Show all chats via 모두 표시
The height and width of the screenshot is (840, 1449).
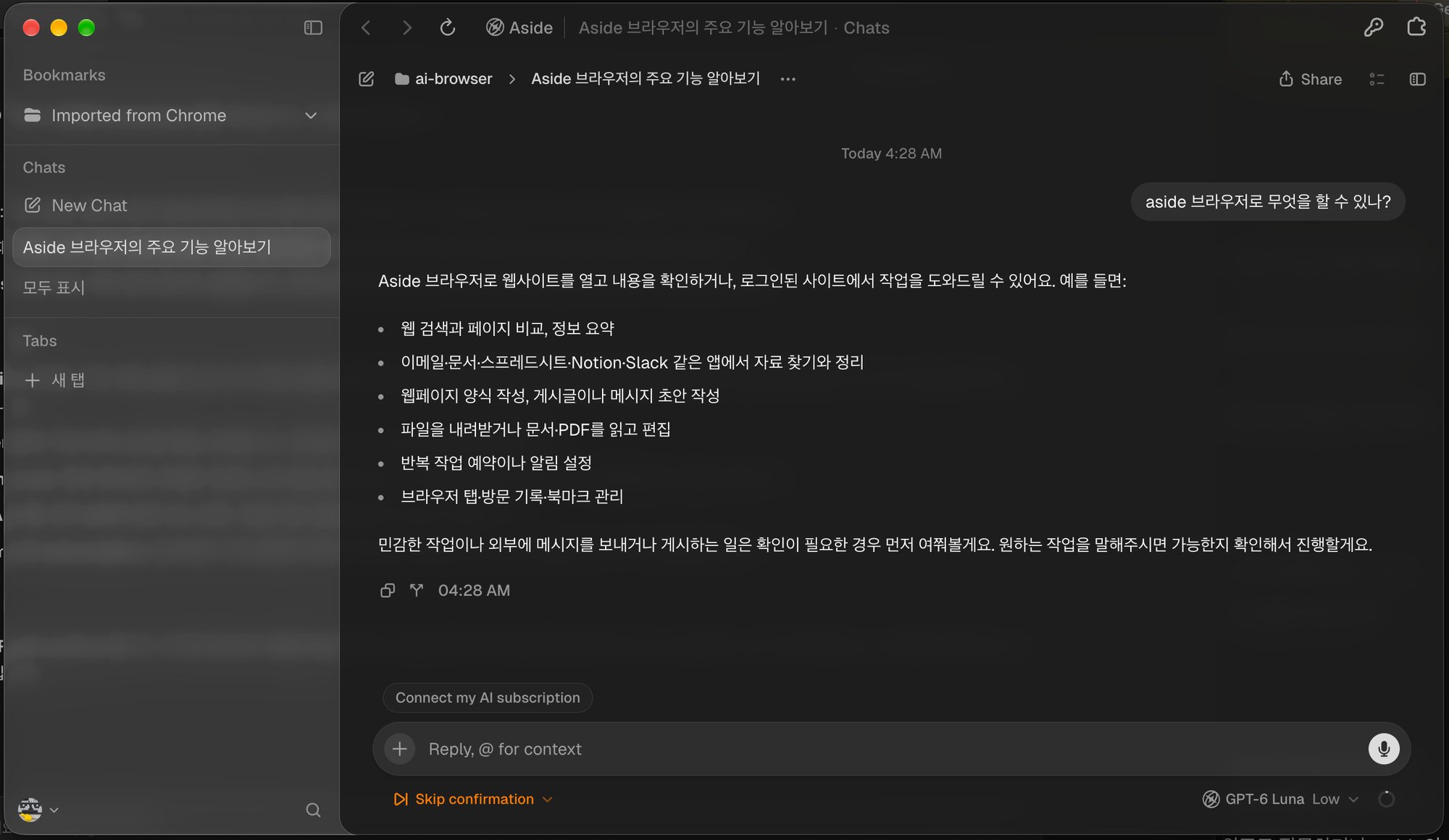(x=54, y=287)
